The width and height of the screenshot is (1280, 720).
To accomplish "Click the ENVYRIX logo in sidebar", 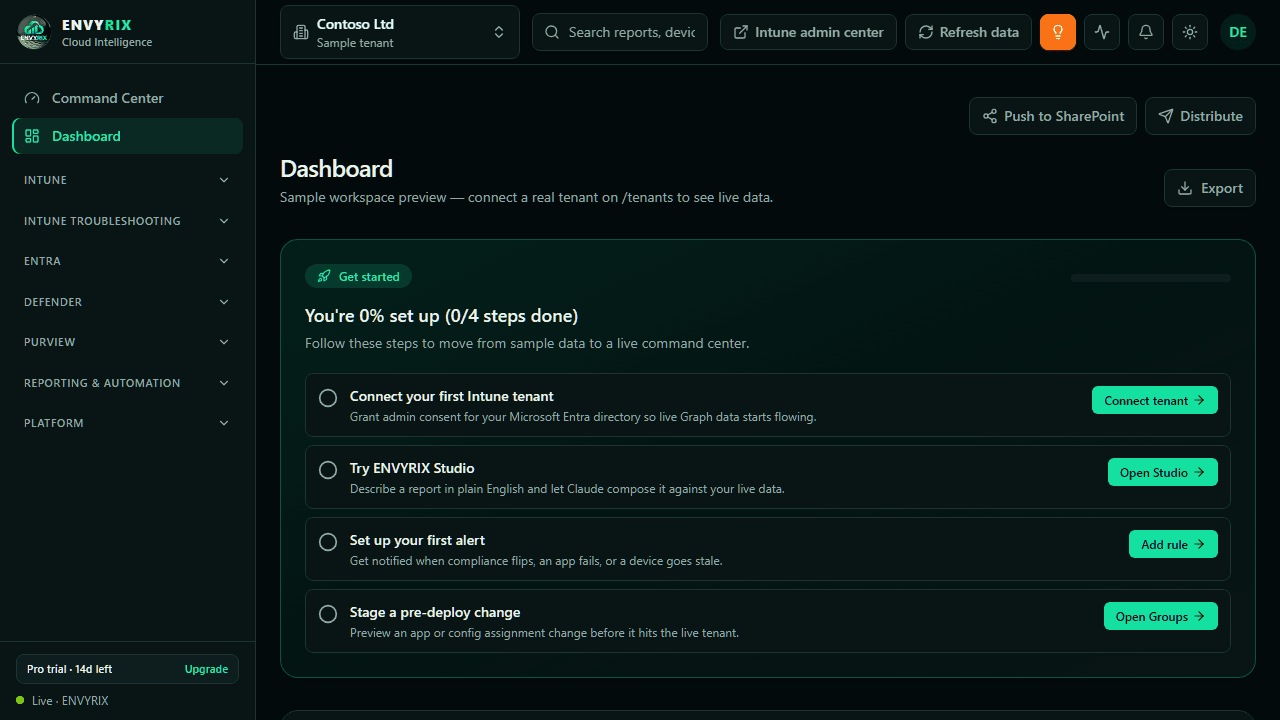I will [x=34, y=32].
